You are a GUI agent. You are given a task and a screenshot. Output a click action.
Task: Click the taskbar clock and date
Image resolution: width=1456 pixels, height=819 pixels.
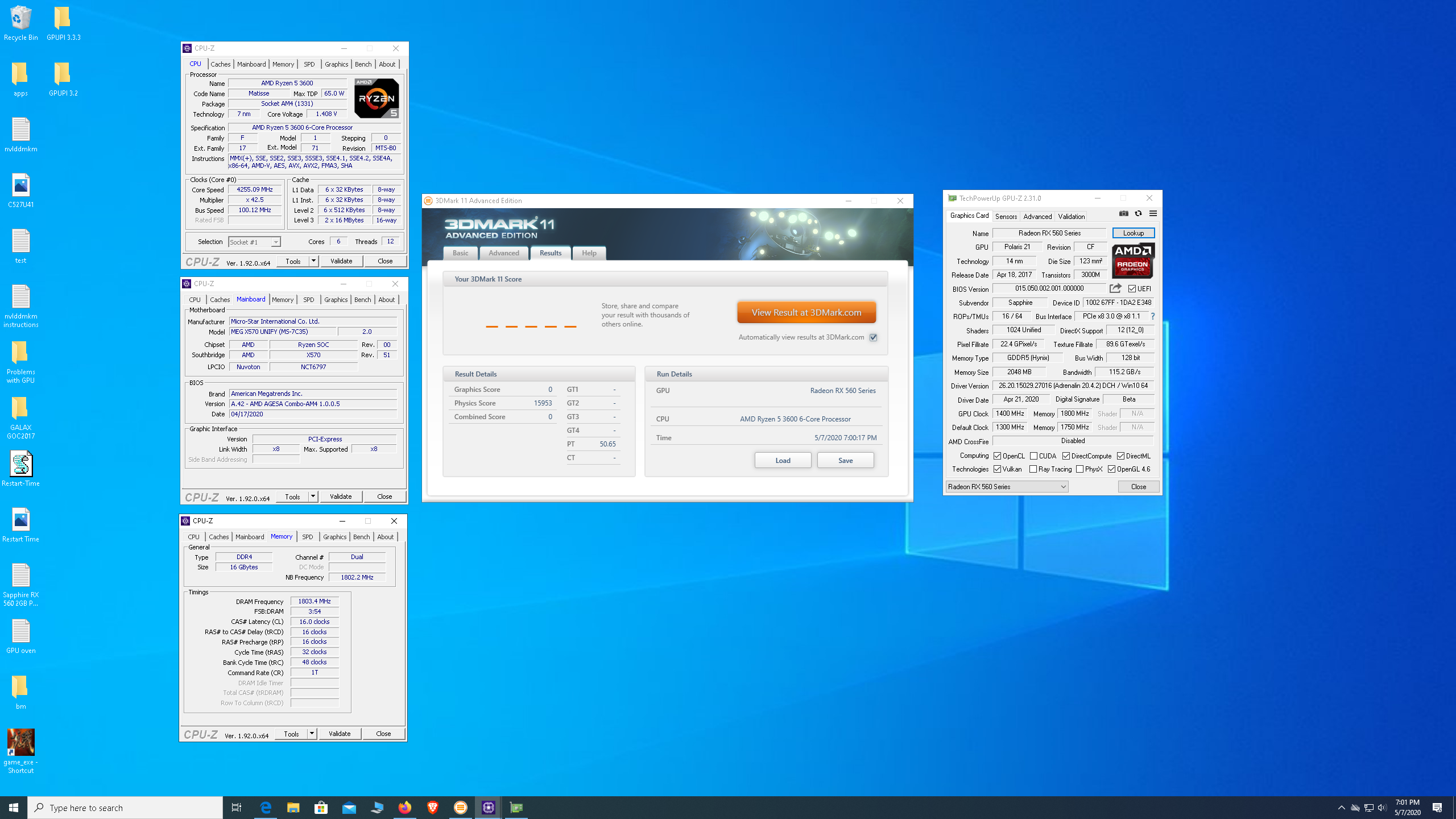(1407, 808)
